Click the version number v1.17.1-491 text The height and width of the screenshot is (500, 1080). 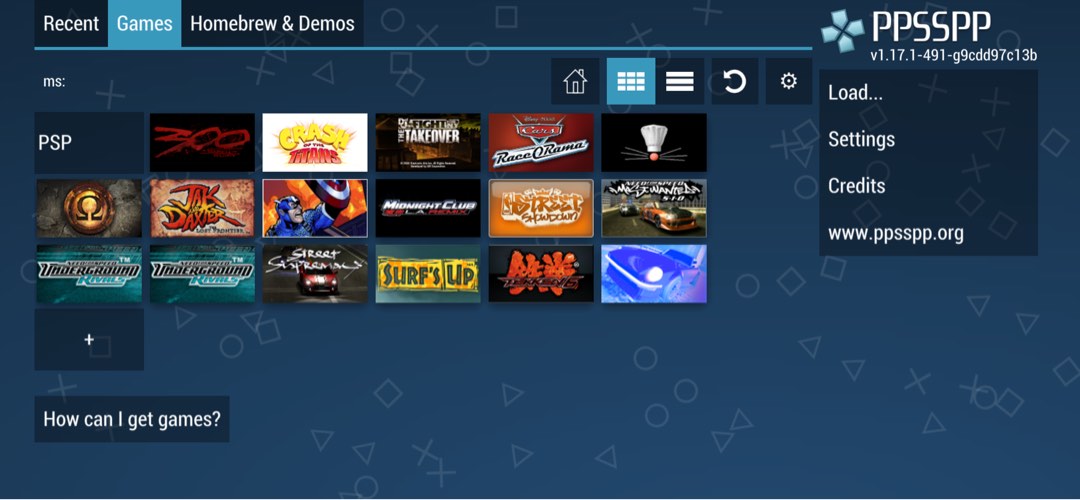coord(953,55)
